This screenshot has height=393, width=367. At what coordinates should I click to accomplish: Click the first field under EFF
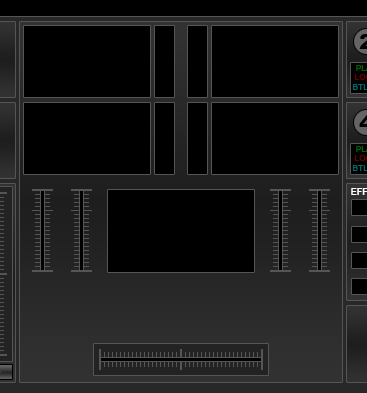coord(359,208)
